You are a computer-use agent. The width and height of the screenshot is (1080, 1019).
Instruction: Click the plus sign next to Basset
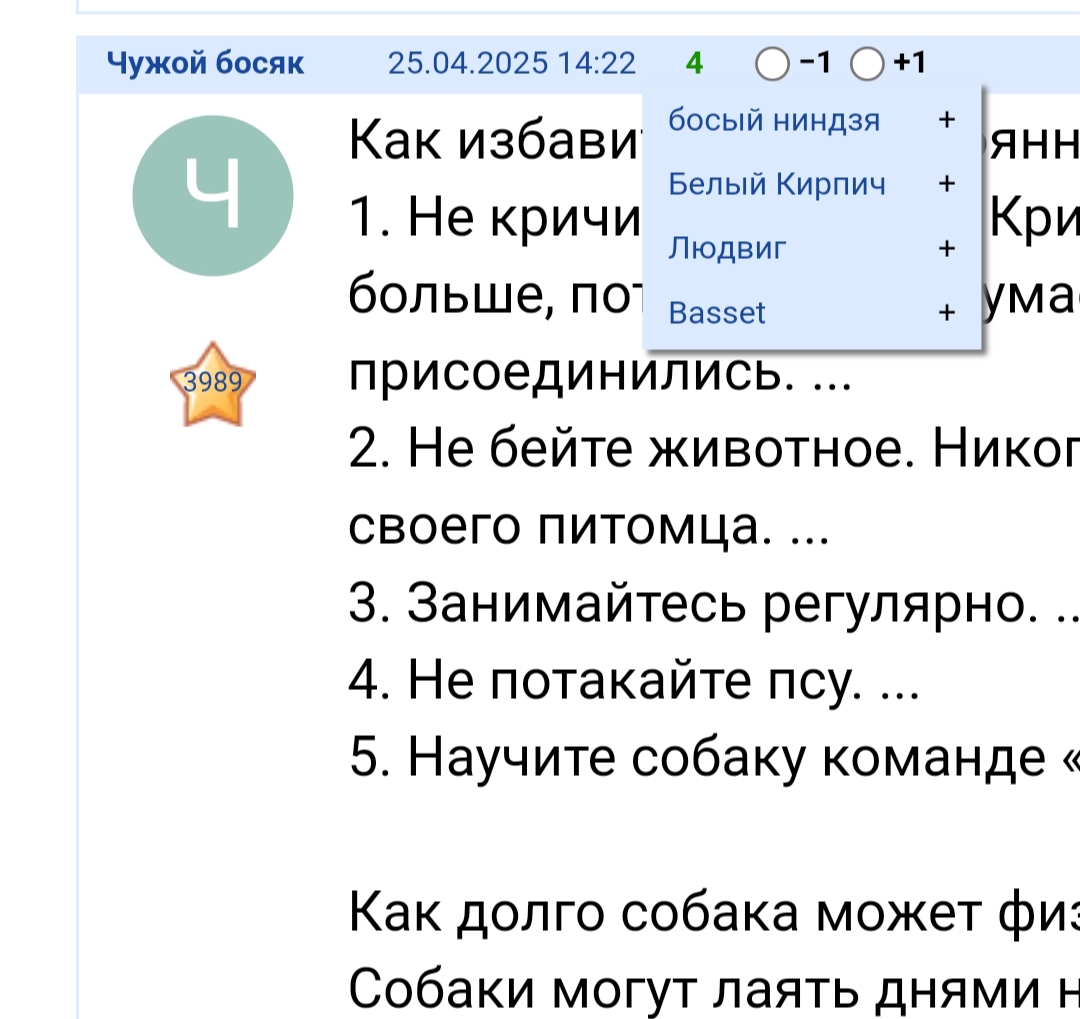point(947,313)
